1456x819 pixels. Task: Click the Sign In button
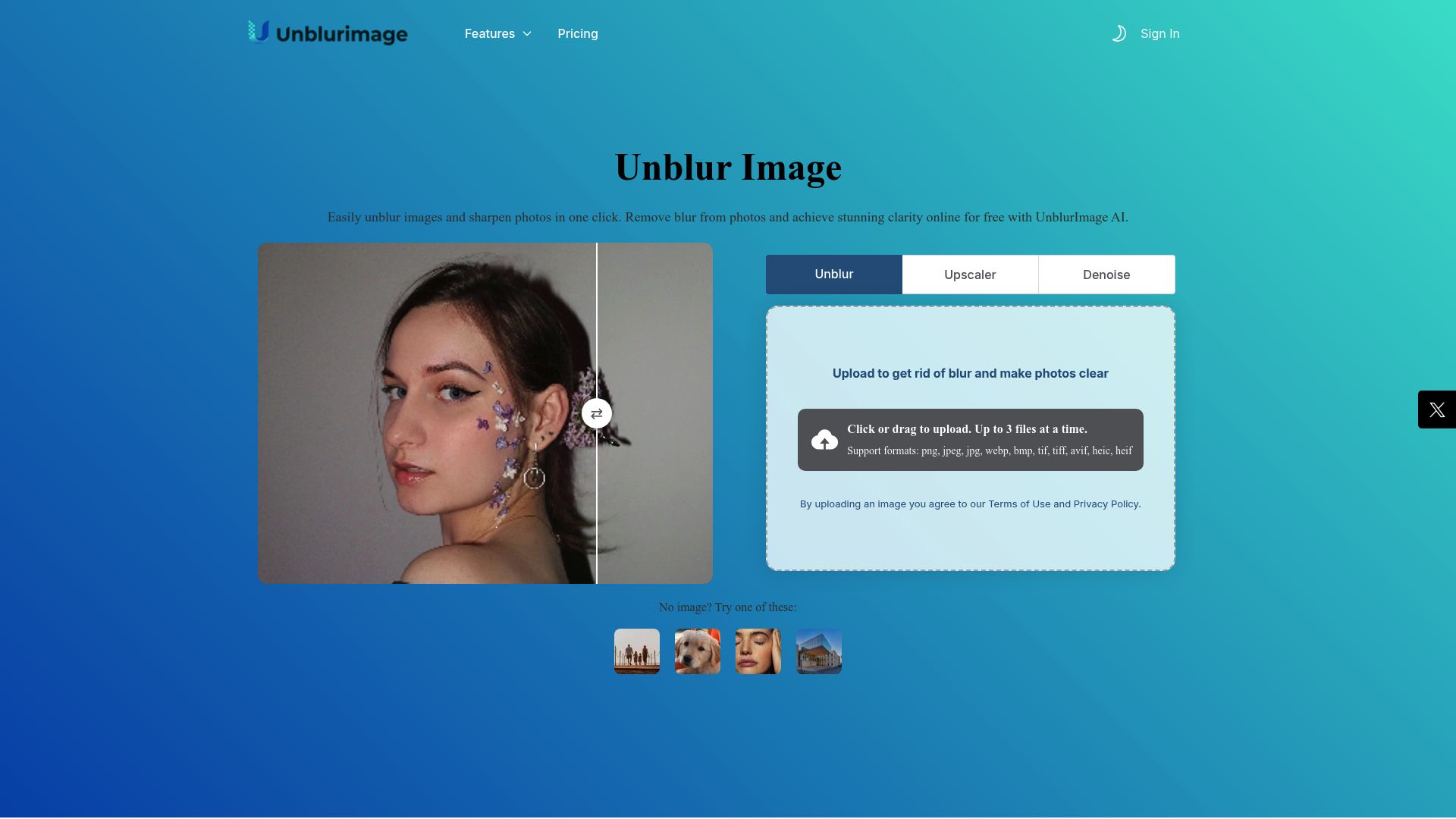1159,33
